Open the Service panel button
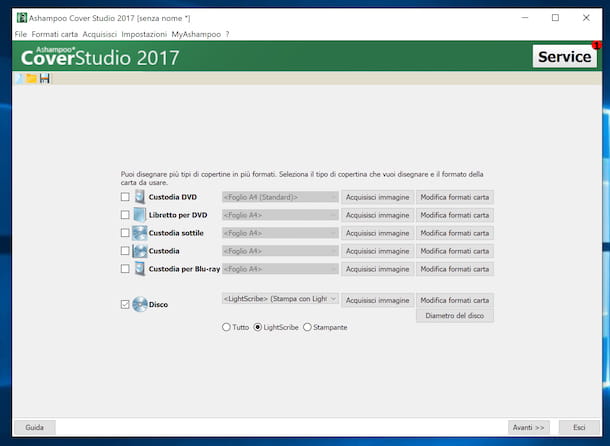Image resolution: width=610 pixels, height=446 pixels. click(x=565, y=57)
